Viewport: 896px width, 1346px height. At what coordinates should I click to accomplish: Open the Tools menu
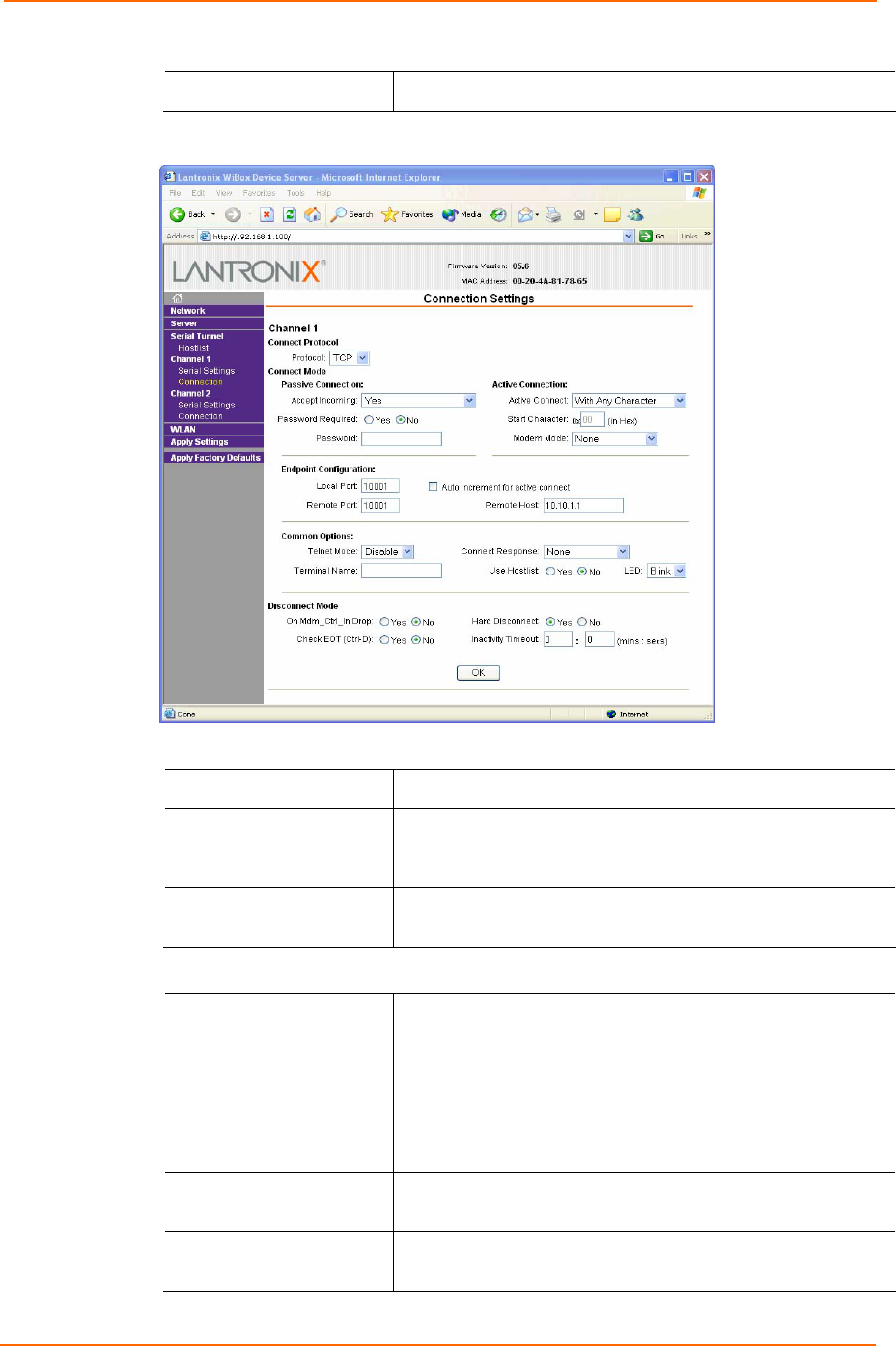(295, 193)
